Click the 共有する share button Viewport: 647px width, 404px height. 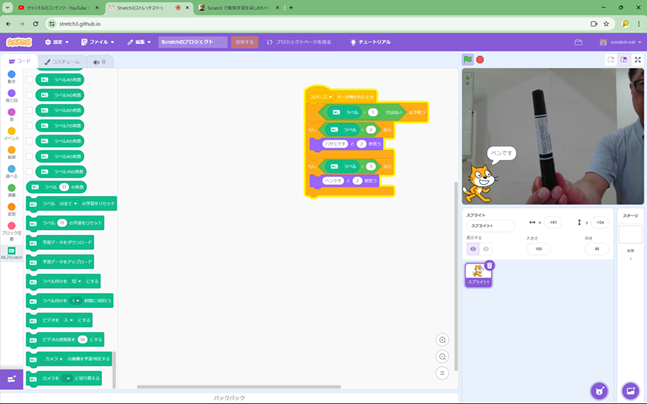tap(244, 42)
